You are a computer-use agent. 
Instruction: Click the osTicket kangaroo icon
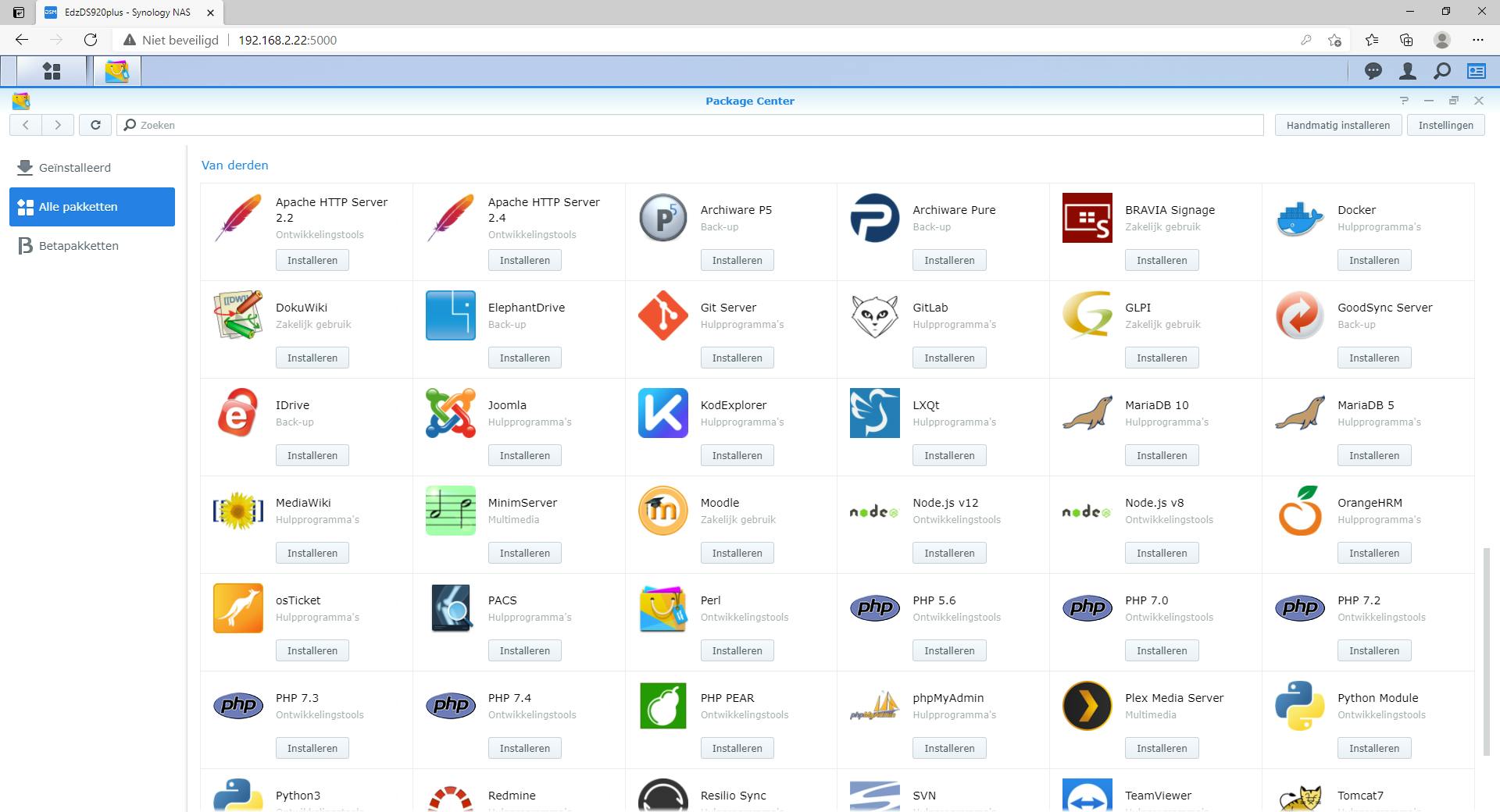[x=238, y=608]
